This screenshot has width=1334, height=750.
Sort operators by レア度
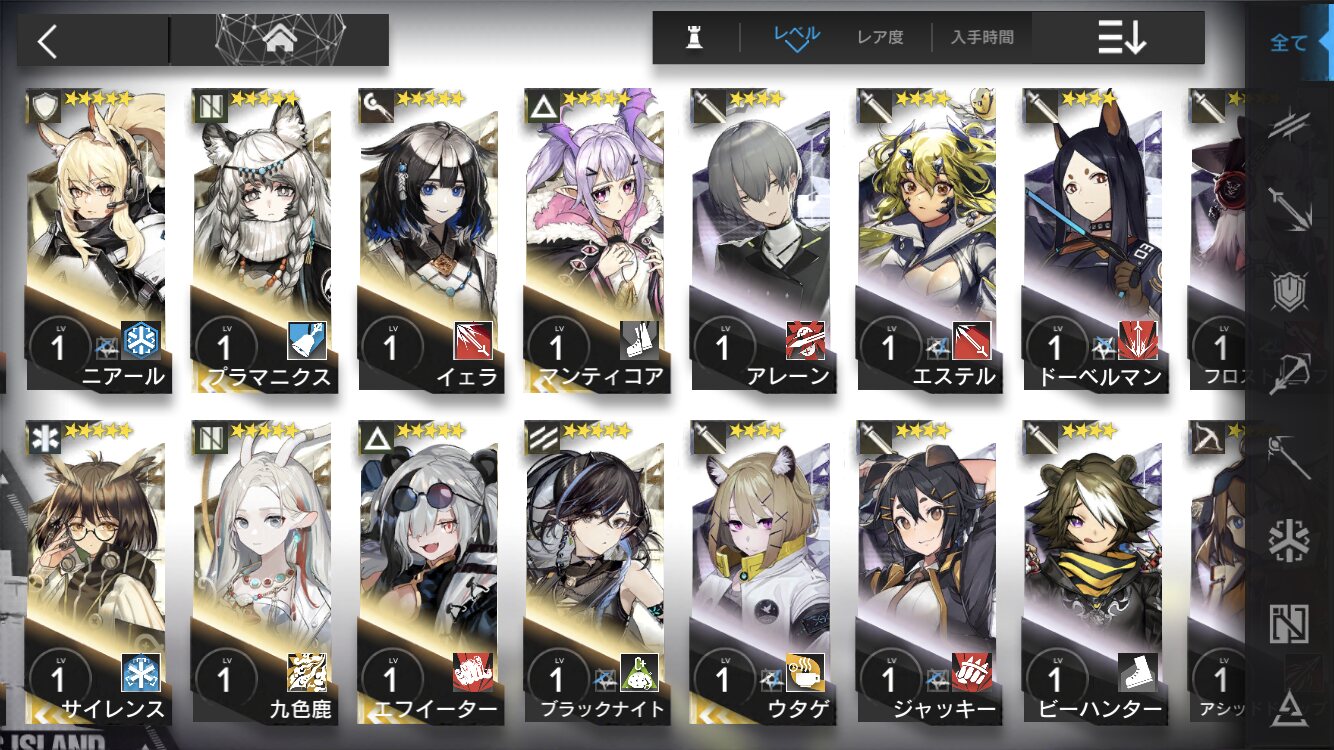(880, 37)
